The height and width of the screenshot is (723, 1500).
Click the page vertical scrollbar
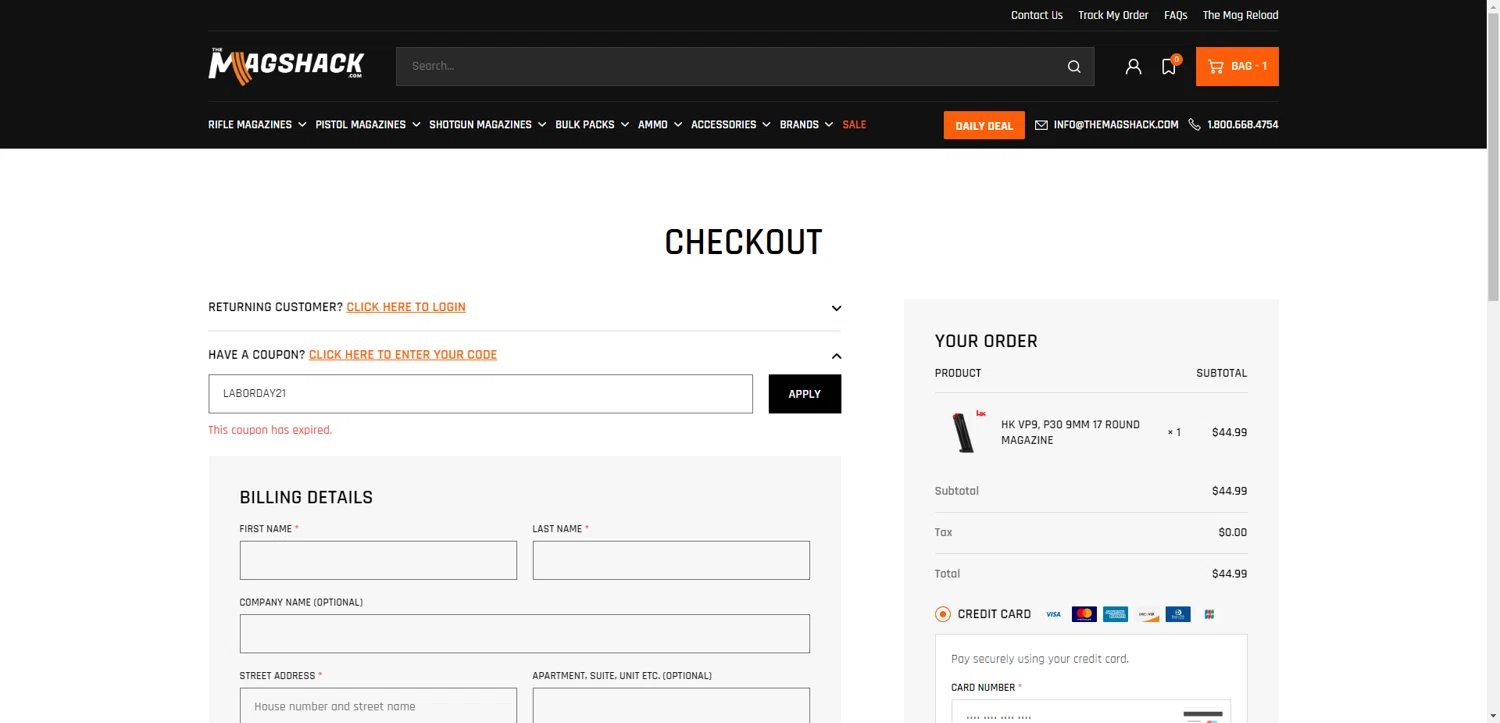point(1493,155)
